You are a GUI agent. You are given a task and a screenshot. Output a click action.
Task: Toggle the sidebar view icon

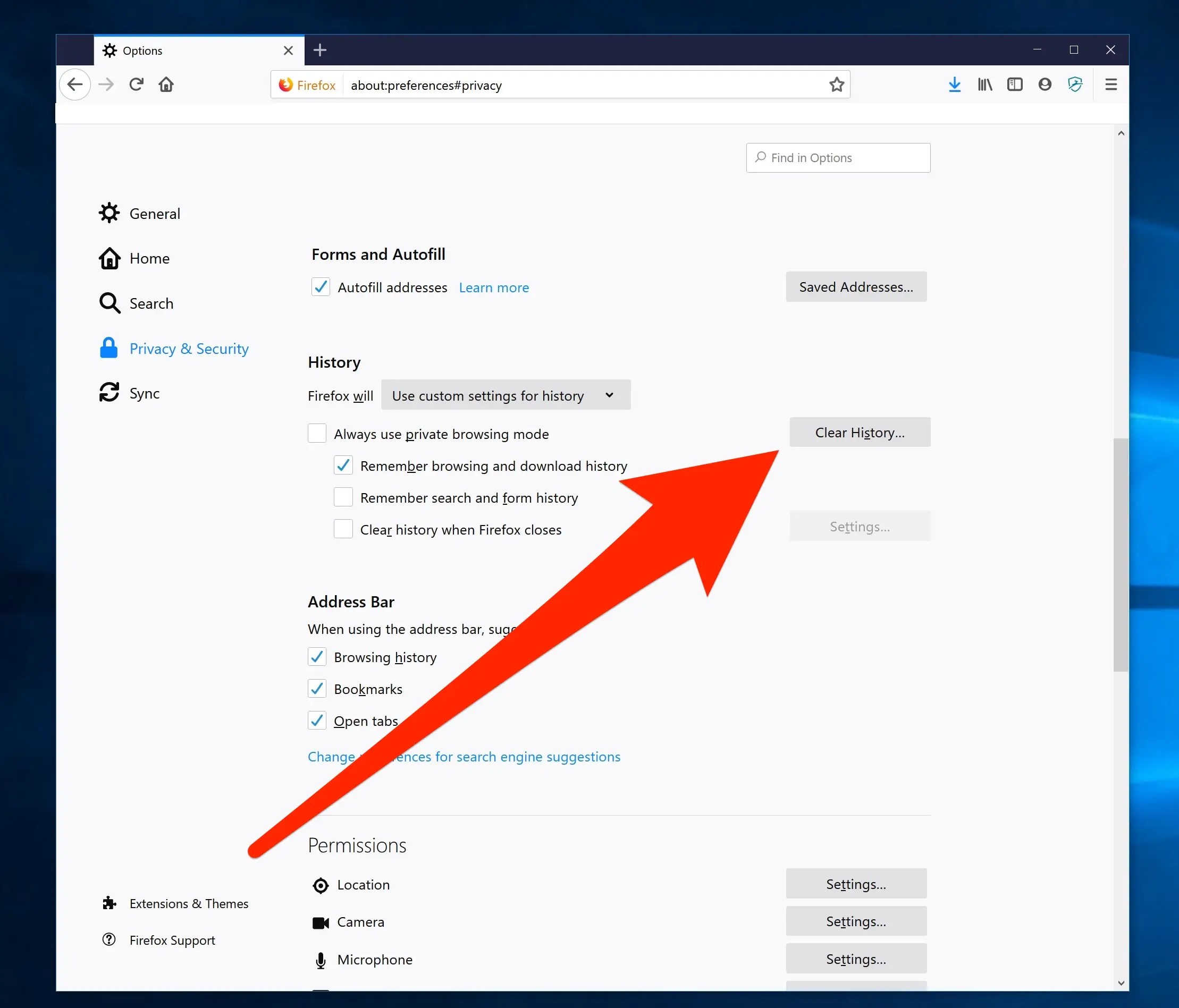[1015, 84]
